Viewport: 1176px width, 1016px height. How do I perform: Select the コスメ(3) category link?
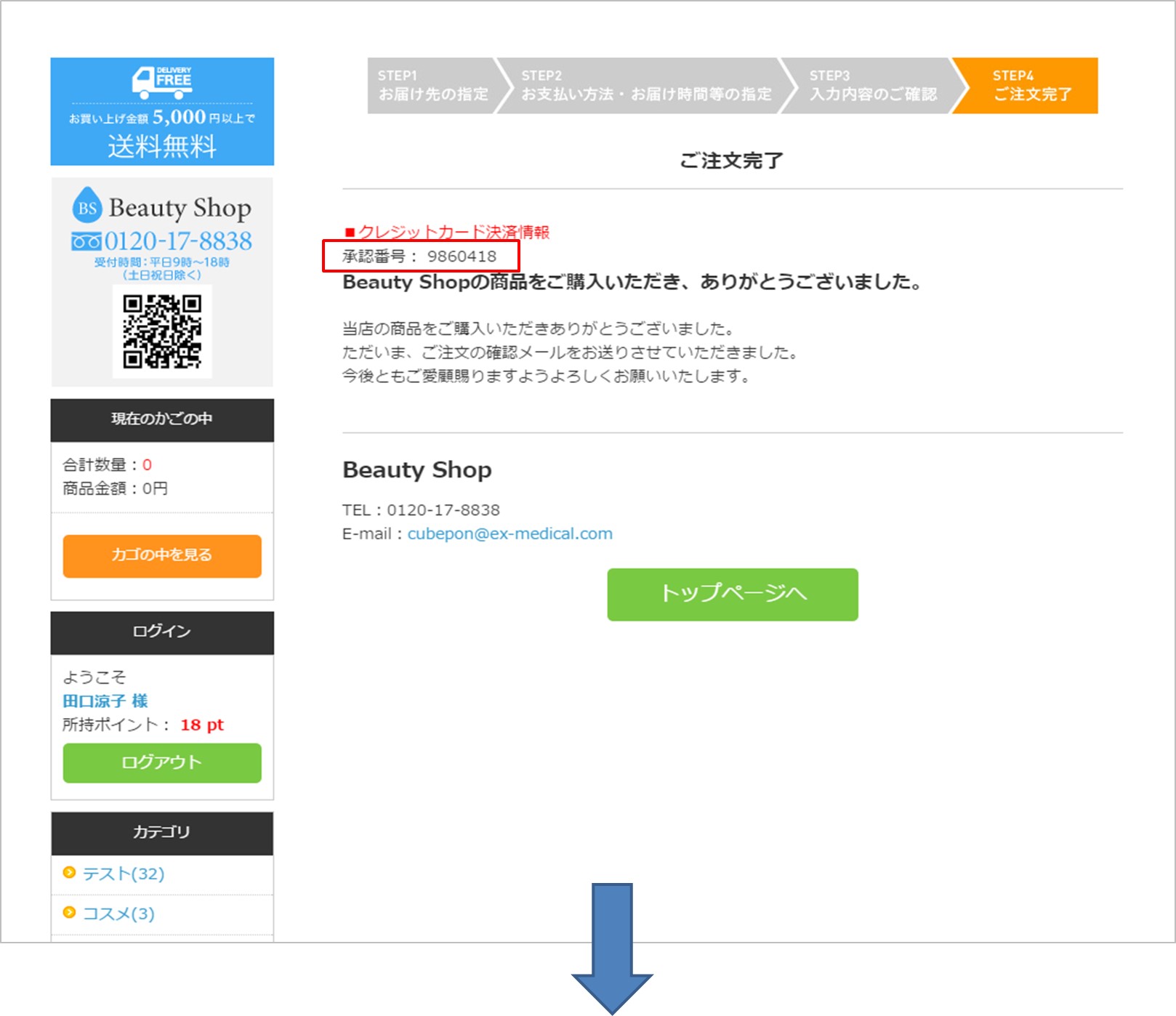click(x=118, y=913)
